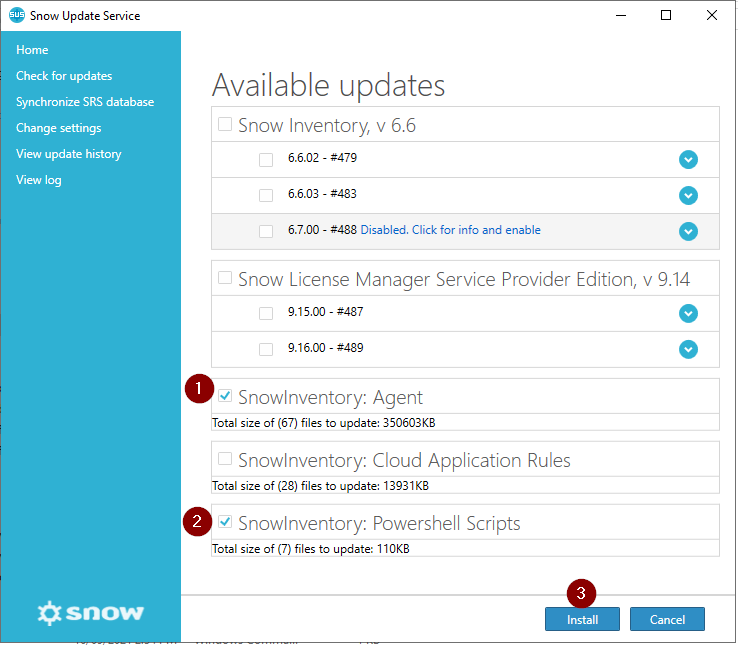The width and height of the screenshot is (738, 646).
Task: Tick checkbox for 6.6.03 - #483
Action: click(x=266, y=195)
